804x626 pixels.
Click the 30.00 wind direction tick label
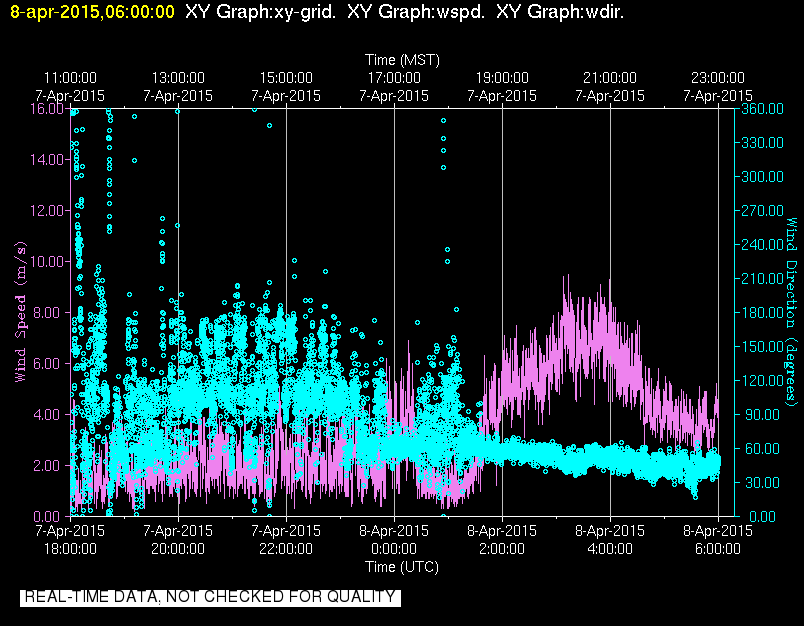coord(762,482)
